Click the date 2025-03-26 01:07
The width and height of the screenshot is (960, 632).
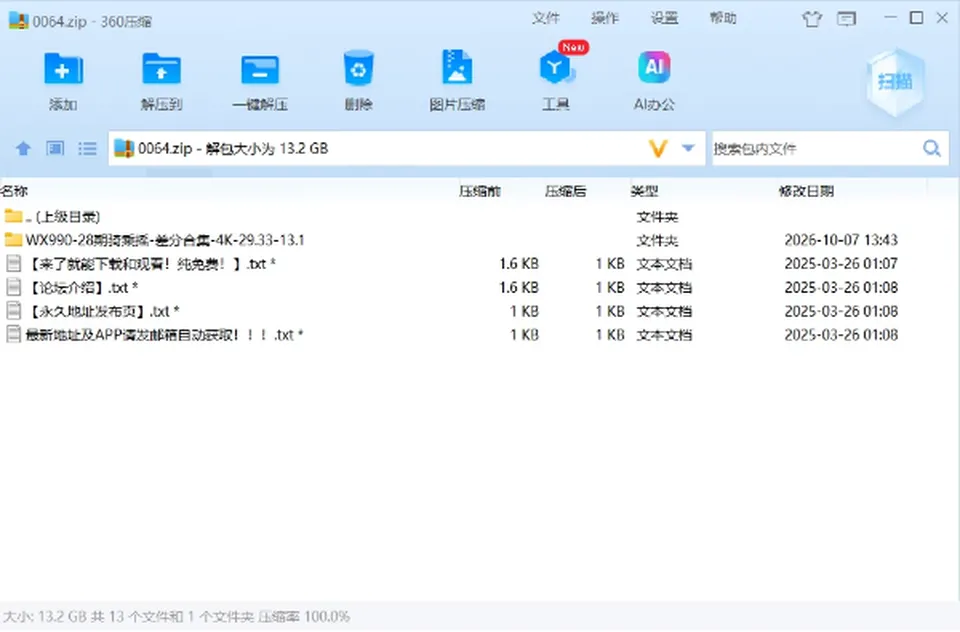841,264
